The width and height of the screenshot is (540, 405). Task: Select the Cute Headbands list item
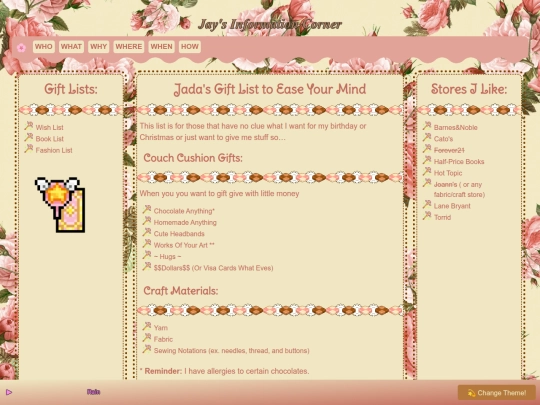point(179,234)
